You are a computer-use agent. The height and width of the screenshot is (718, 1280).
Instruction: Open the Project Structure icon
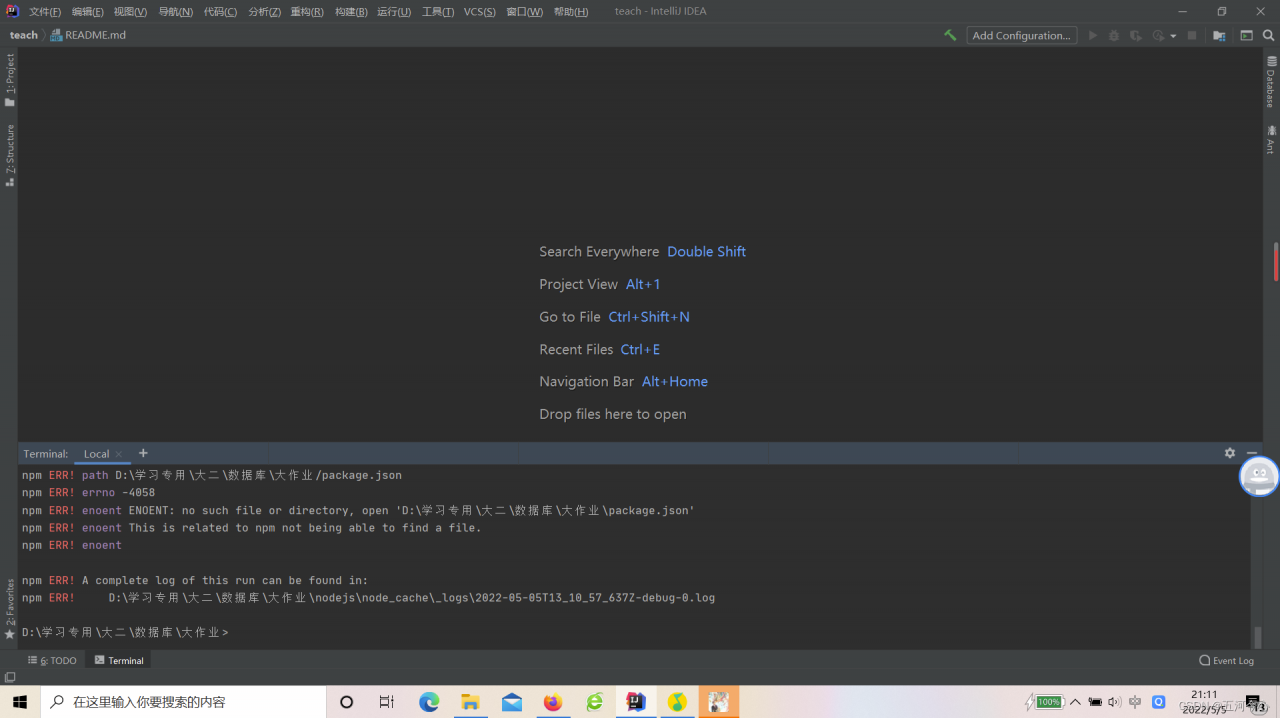[x=1219, y=35]
